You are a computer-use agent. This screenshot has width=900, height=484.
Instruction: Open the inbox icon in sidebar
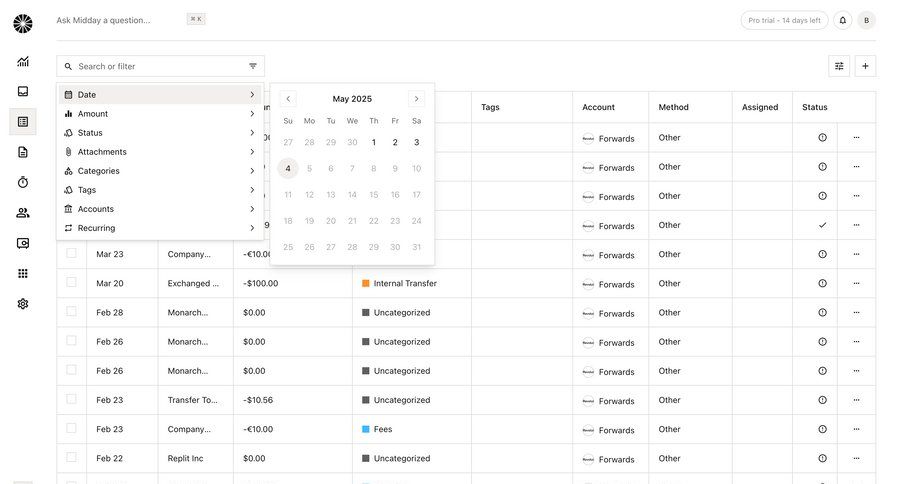[x=23, y=91]
